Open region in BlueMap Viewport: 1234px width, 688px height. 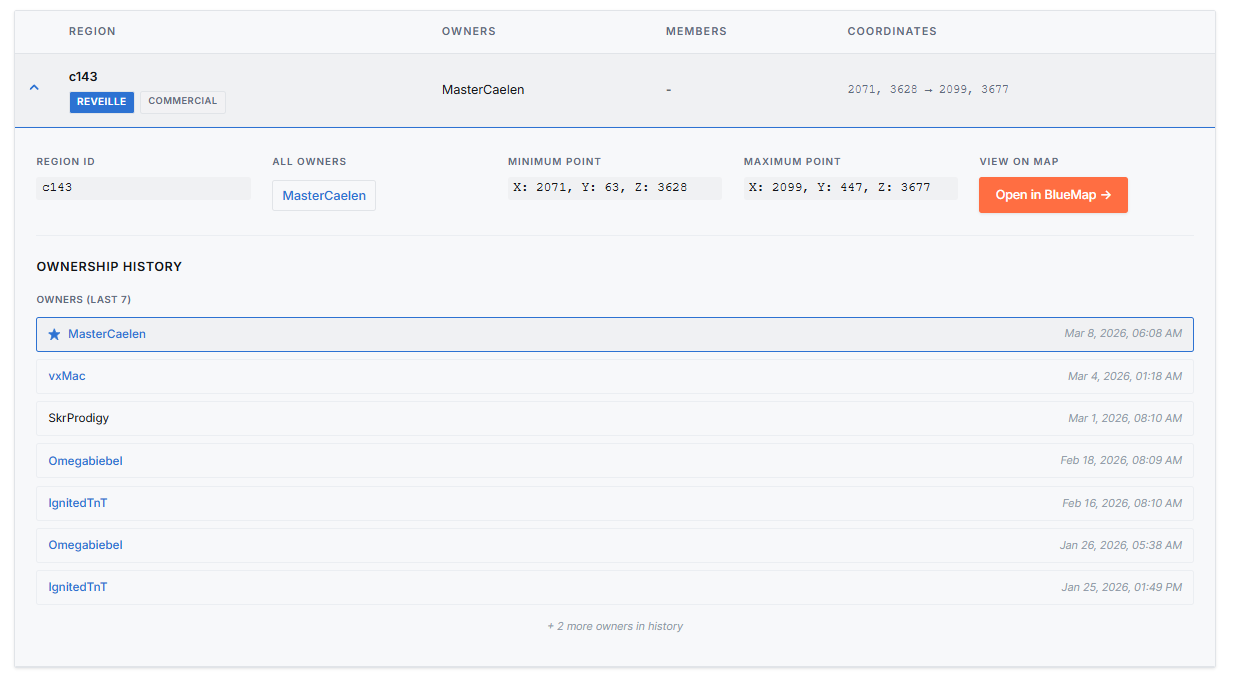1052,195
